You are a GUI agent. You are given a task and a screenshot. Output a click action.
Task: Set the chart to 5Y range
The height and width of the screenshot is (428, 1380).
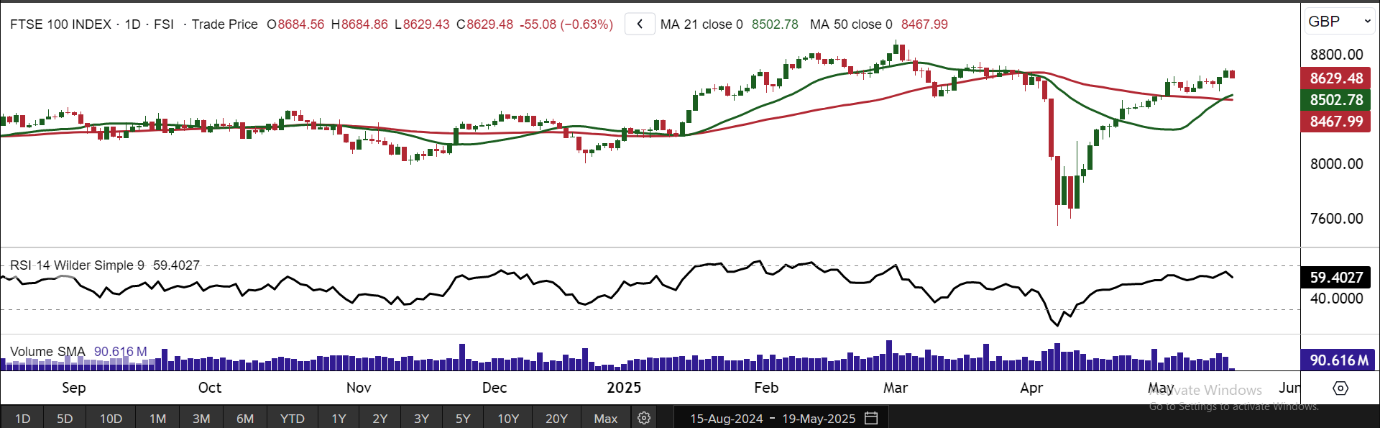[x=462, y=417]
